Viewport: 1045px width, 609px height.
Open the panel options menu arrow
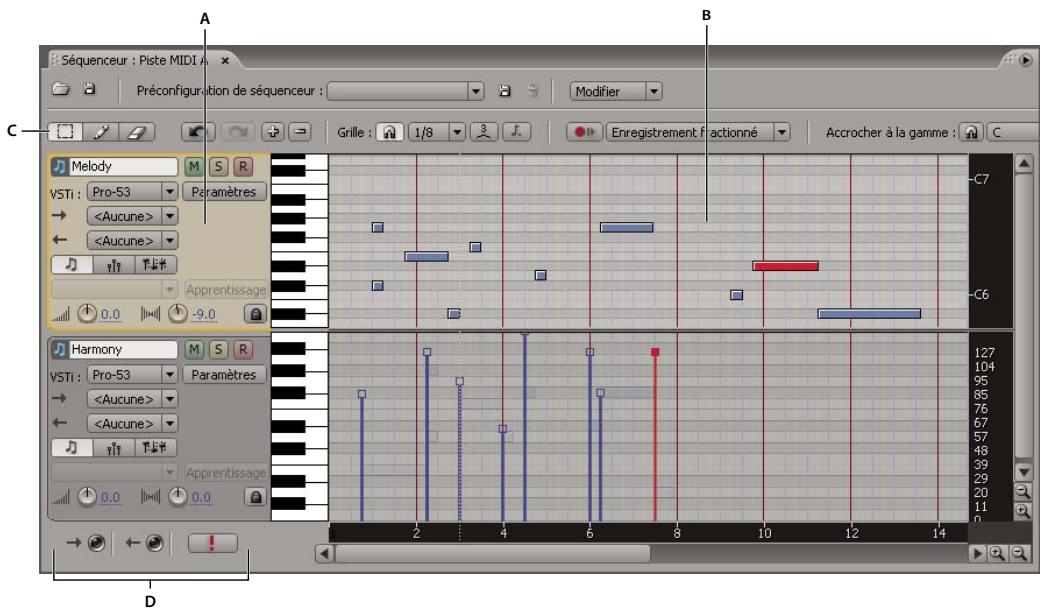pos(1025,60)
